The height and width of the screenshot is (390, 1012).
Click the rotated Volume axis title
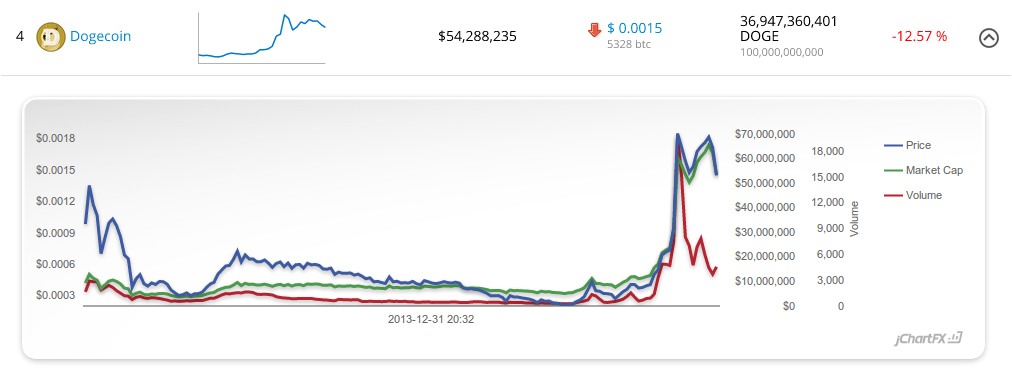coord(855,219)
